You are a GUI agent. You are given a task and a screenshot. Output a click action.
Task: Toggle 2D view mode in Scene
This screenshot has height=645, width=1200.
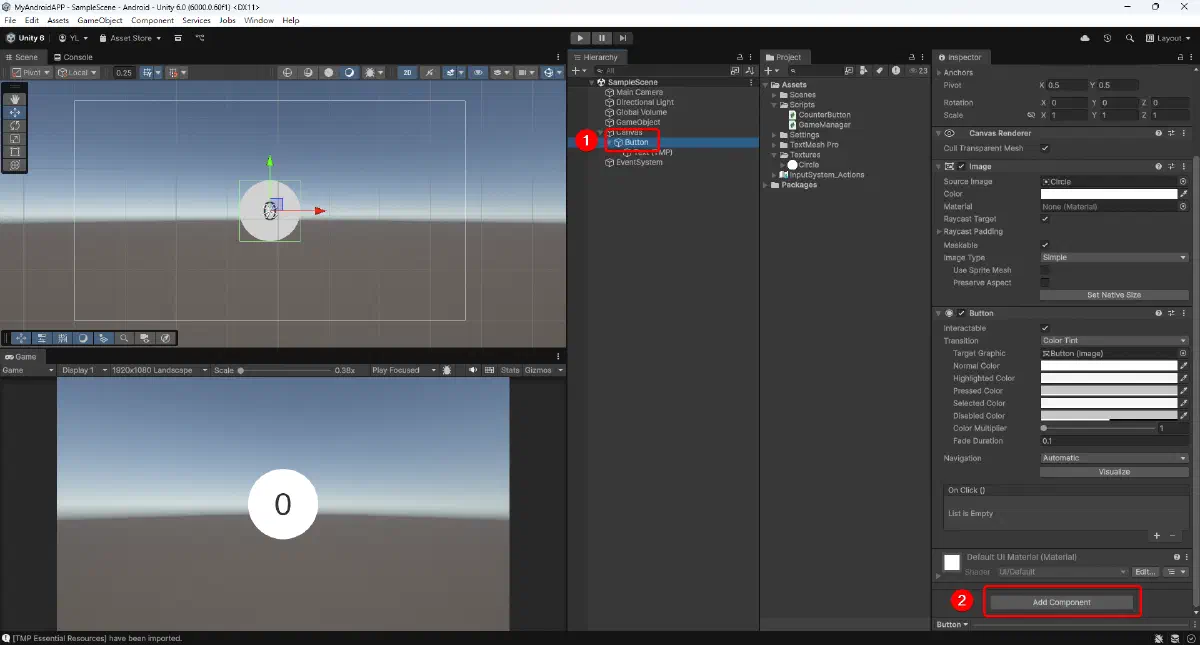[407, 73]
